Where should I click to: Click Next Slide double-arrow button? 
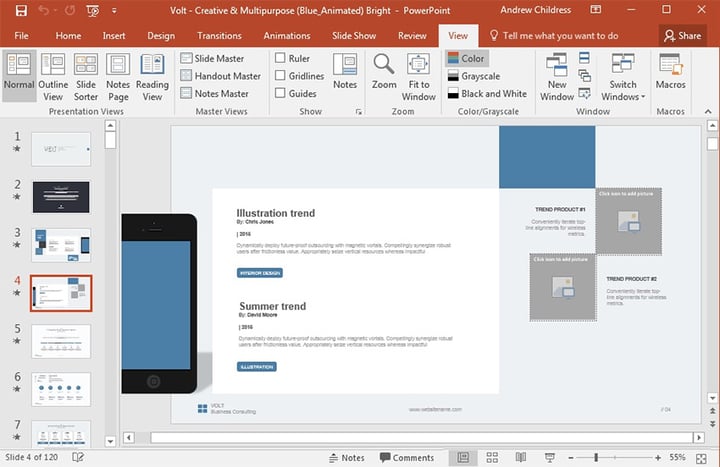coord(712,424)
